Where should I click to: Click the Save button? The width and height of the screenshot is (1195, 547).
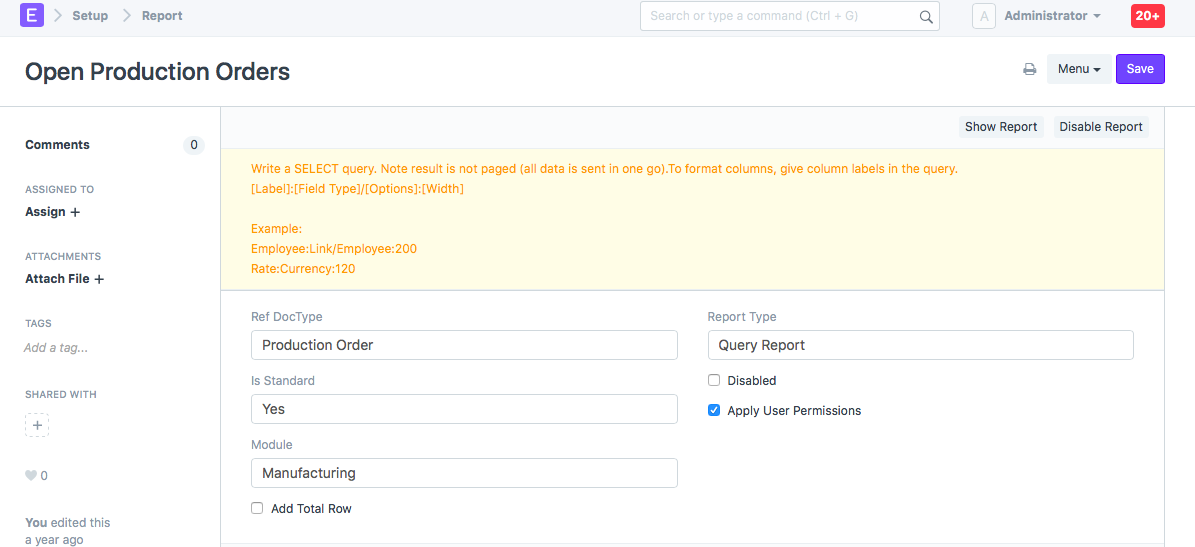[x=1139, y=69]
